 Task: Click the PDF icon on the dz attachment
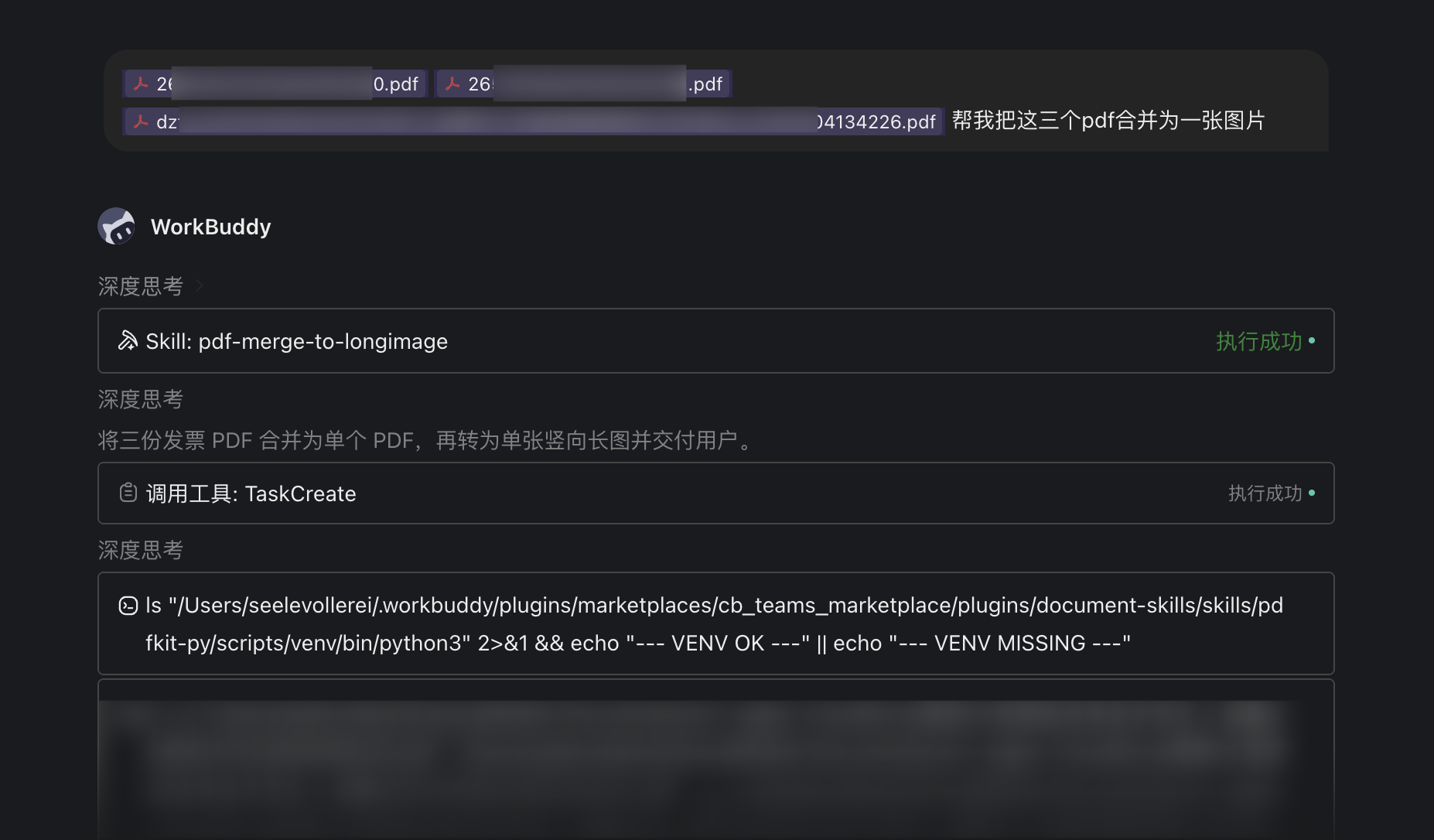tap(141, 121)
